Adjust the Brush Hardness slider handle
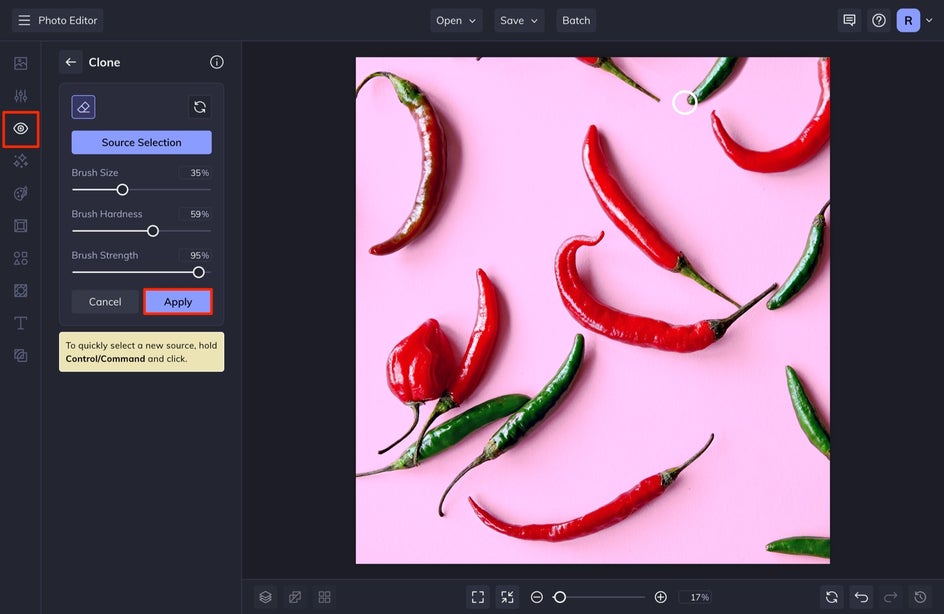944x614 pixels. (x=153, y=231)
